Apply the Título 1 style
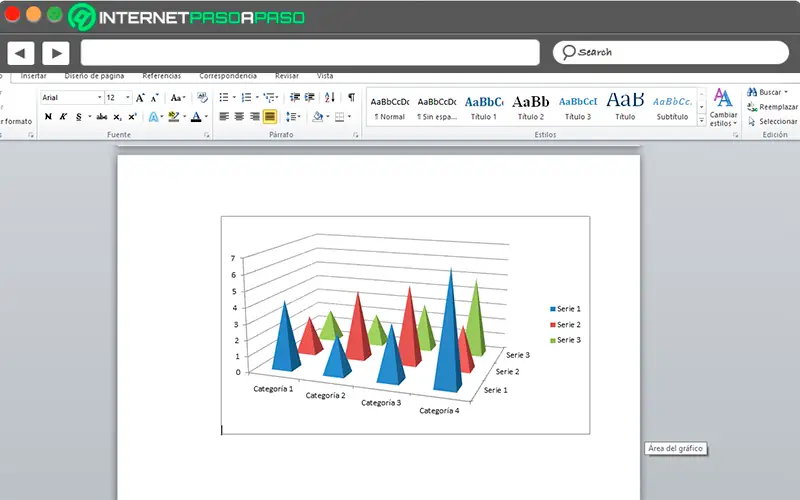Viewport: 800px width, 500px height. 484,108
